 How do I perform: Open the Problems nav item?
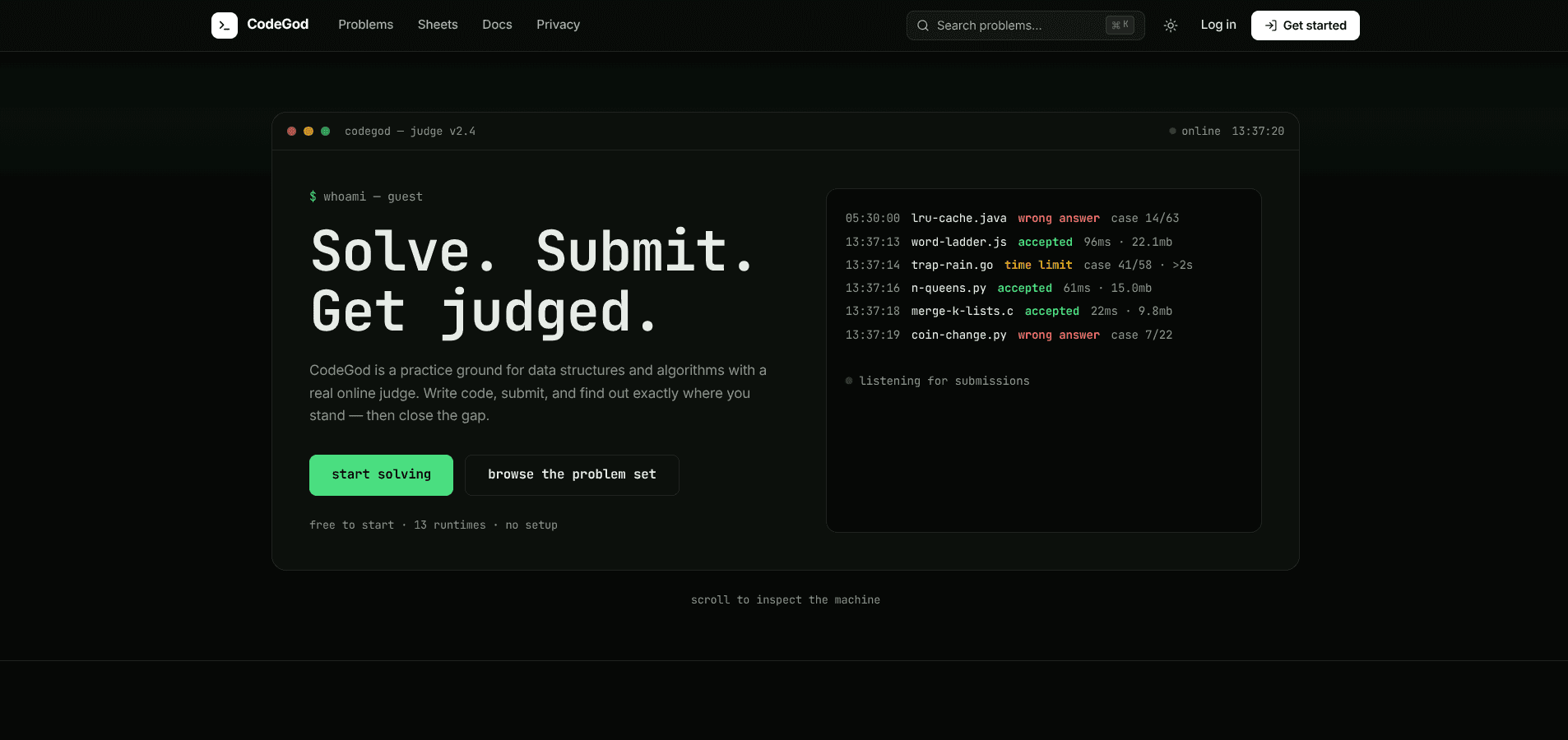365,25
